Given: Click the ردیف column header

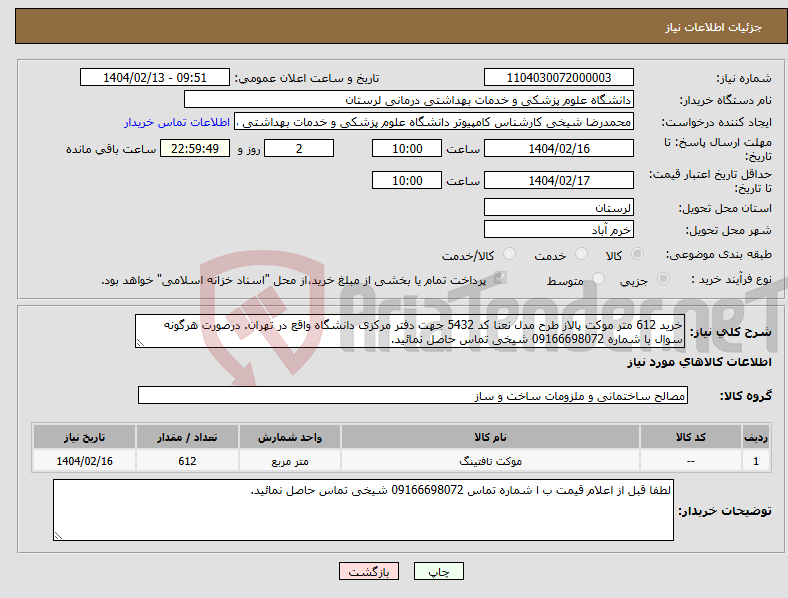Looking at the screenshot, I should click(x=756, y=437).
